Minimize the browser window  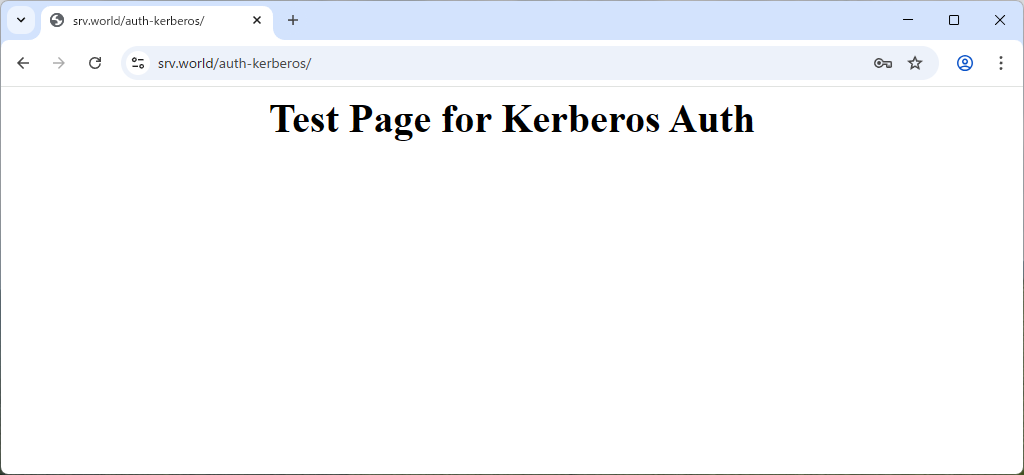tap(908, 20)
